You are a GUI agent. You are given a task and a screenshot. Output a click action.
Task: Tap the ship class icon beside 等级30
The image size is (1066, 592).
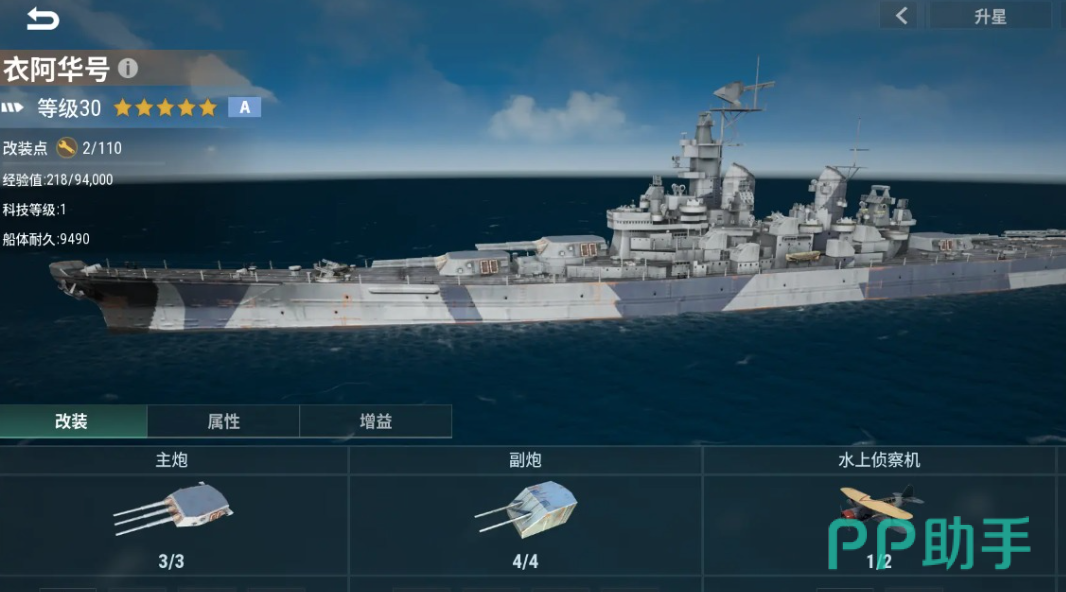click(12, 107)
